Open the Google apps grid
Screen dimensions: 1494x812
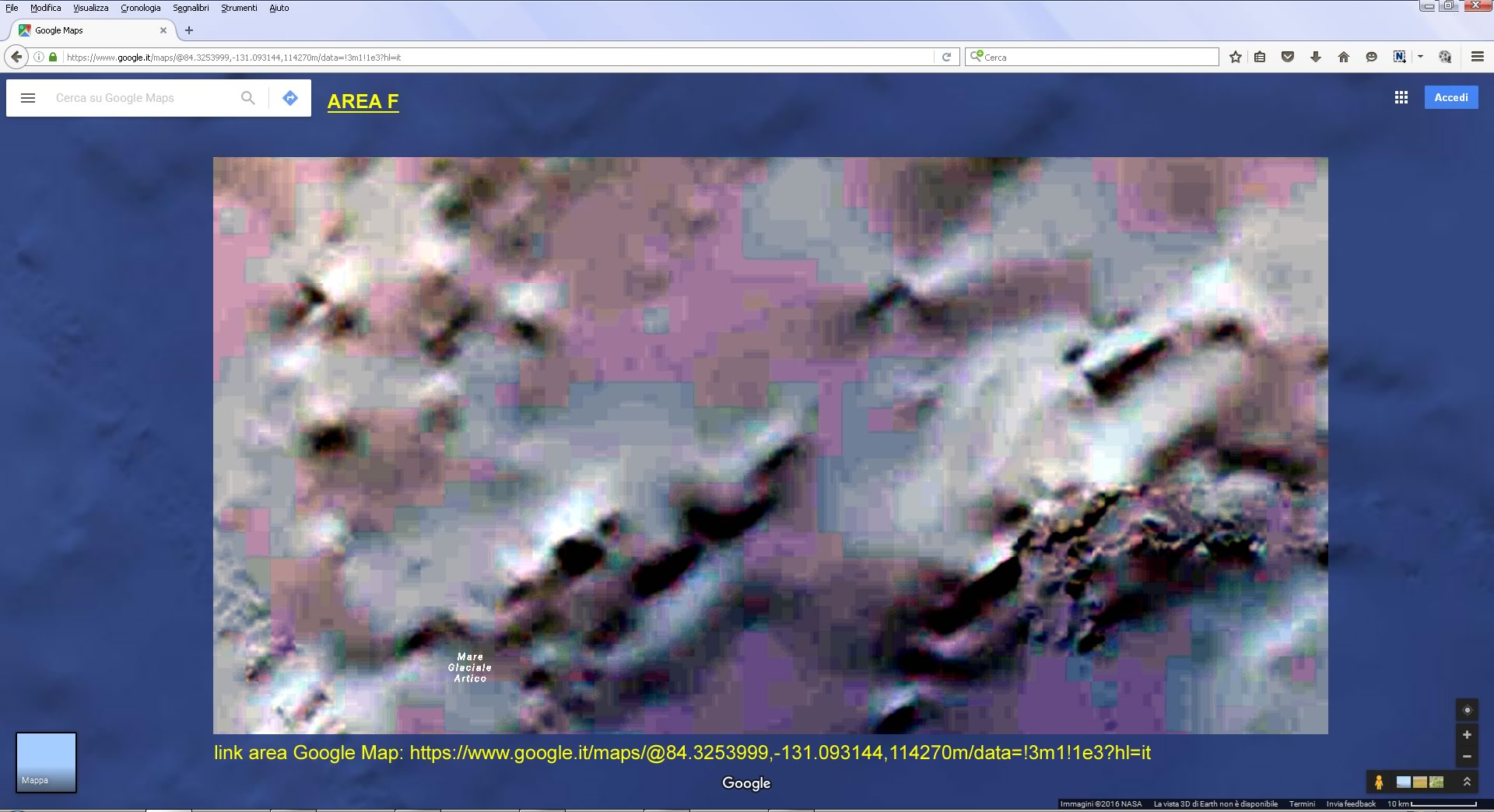1401,97
